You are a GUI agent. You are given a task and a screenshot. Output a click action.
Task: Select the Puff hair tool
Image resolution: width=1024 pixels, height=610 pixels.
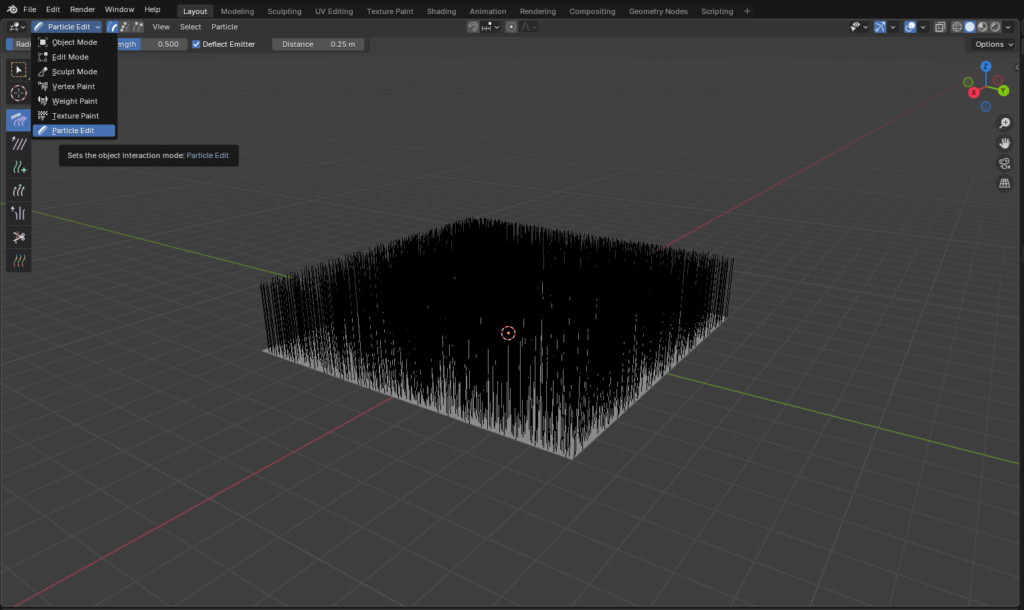tap(18, 214)
